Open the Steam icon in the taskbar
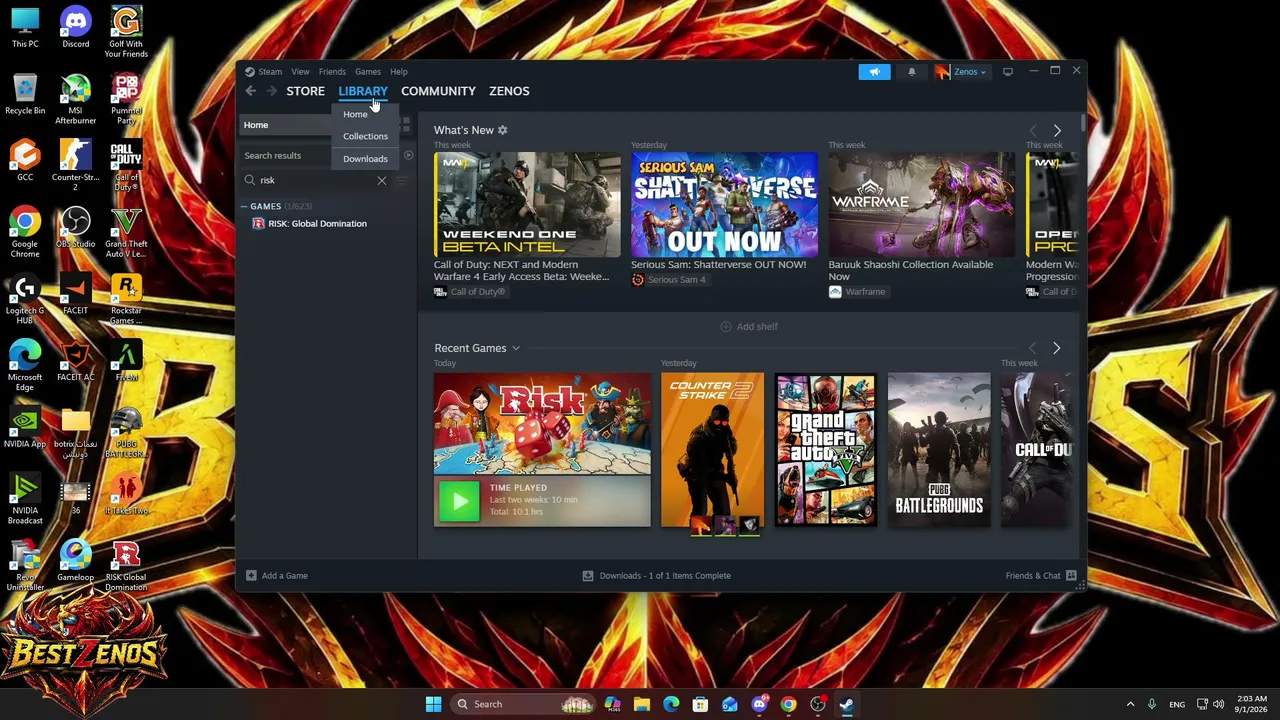 coord(846,704)
